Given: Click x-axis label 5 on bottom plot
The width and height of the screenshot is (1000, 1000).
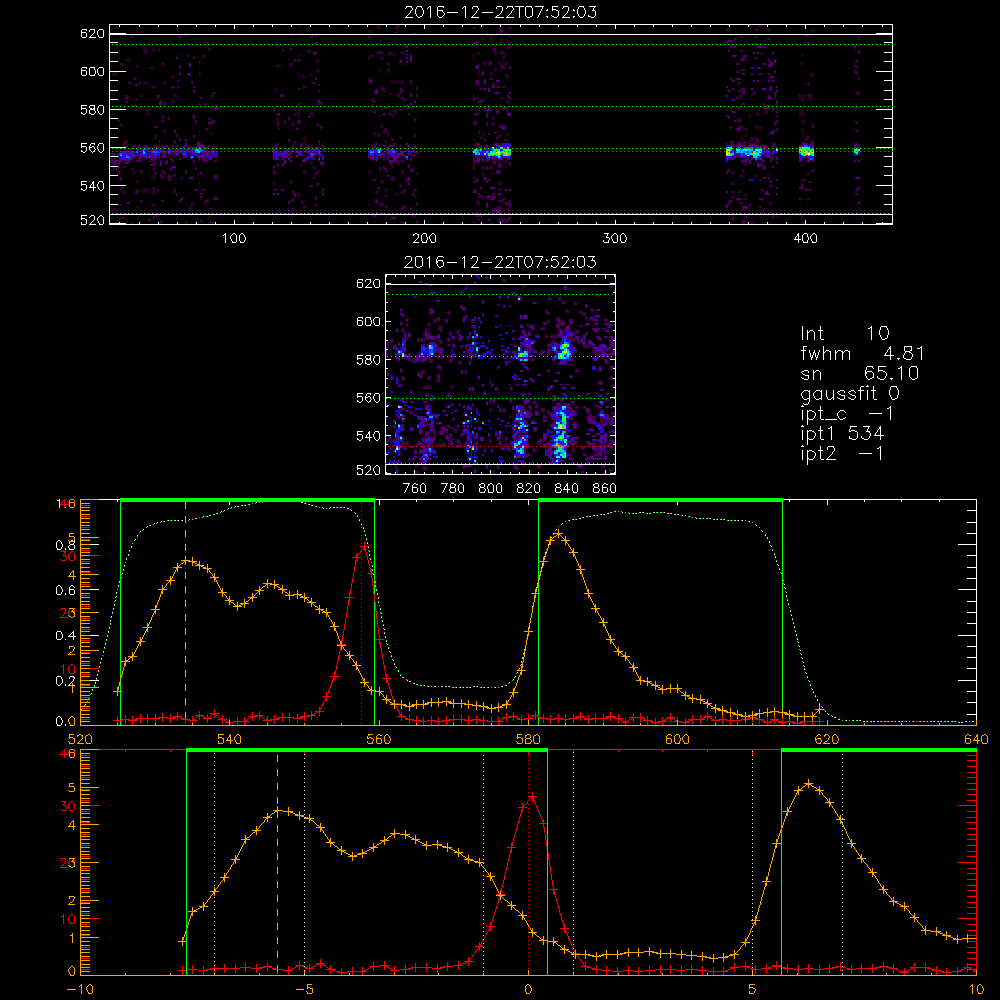Looking at the screenshot, I should pyautogui.click(x=753, y=990).
